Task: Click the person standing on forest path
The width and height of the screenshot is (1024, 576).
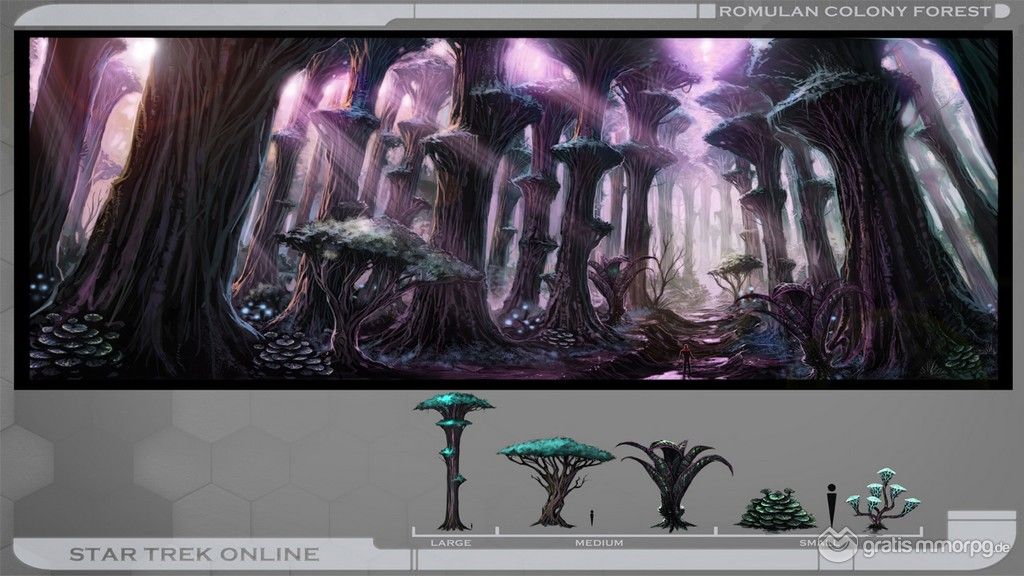Action: 684,360
